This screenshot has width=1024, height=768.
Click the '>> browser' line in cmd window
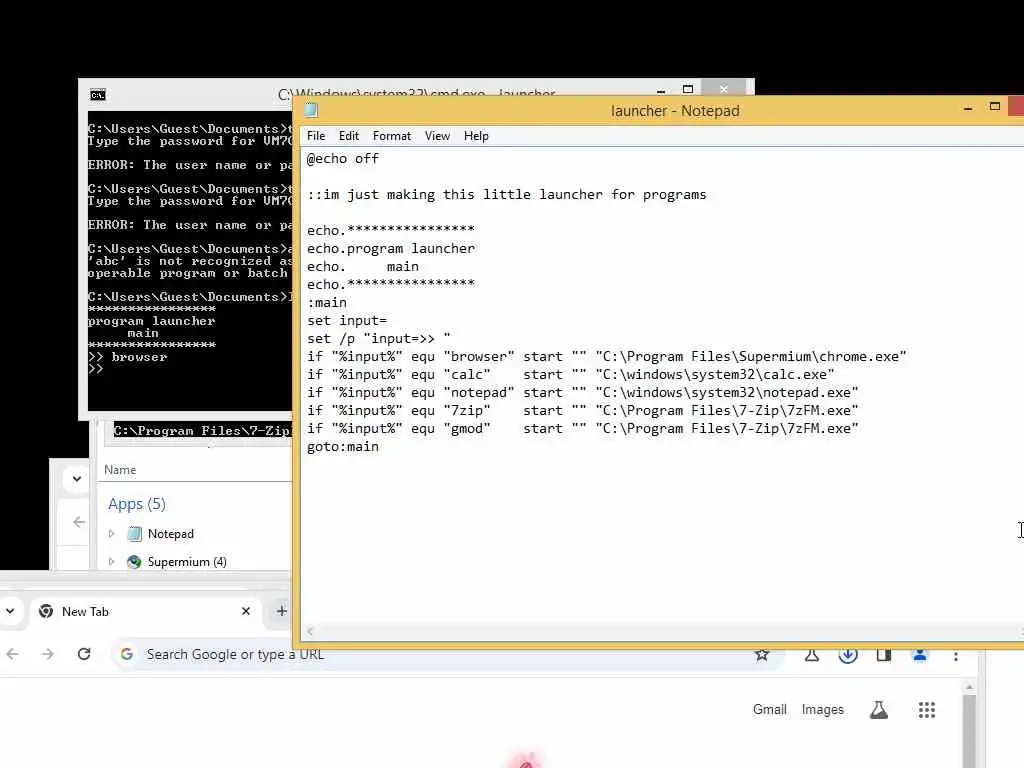tap(128, 357)
